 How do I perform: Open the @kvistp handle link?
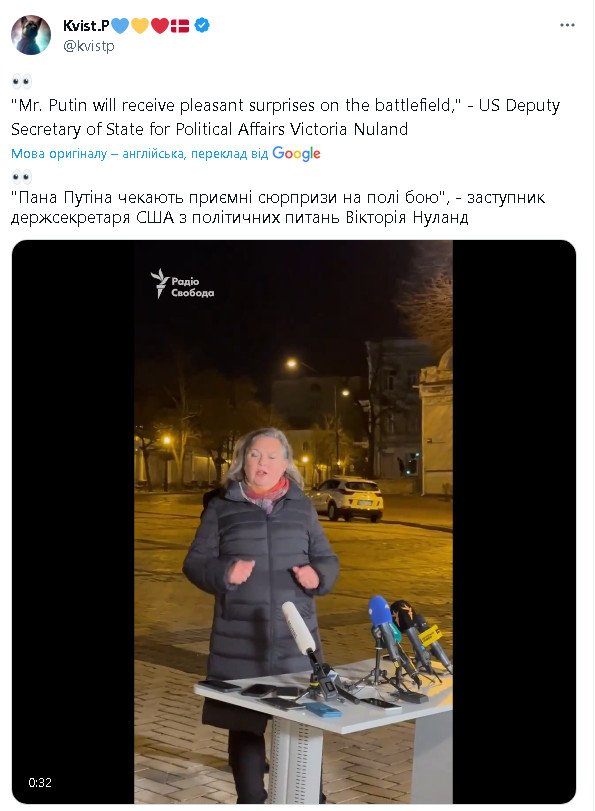(88, 46)
